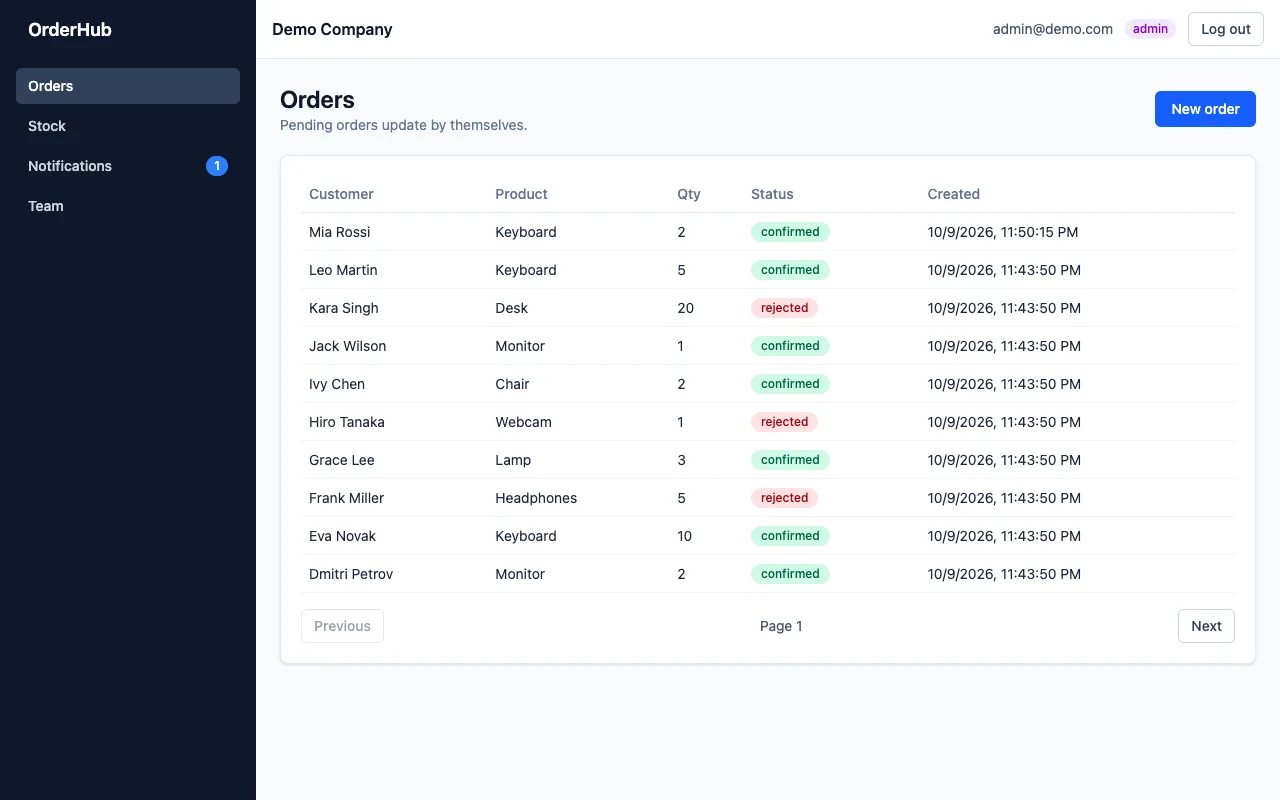Open the Orders section in the sidebar
The width and height of the screenshot is (1280, 800).
click(128, 86)
